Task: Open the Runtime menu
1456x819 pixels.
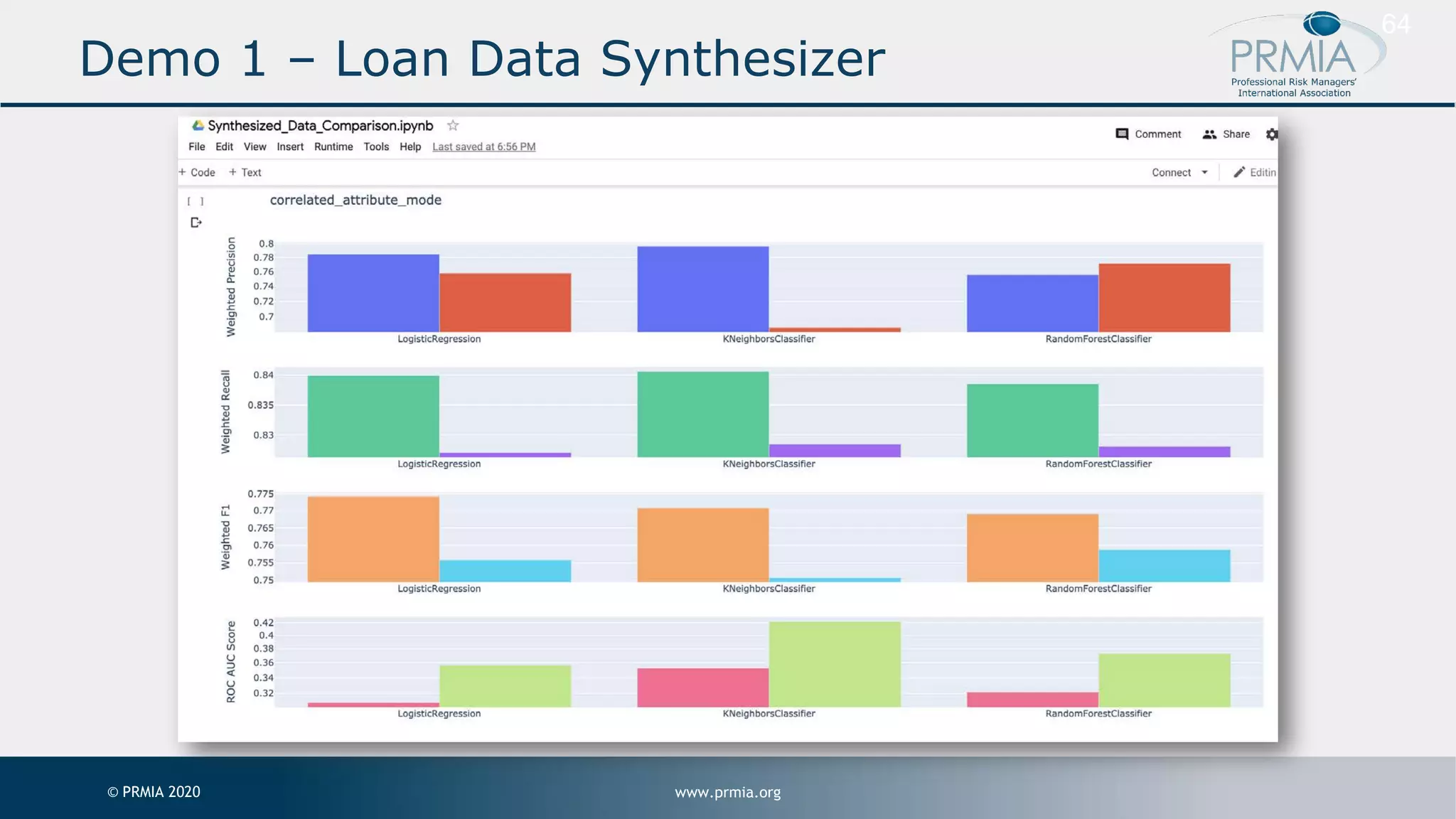Action: [x=333, y=147]
